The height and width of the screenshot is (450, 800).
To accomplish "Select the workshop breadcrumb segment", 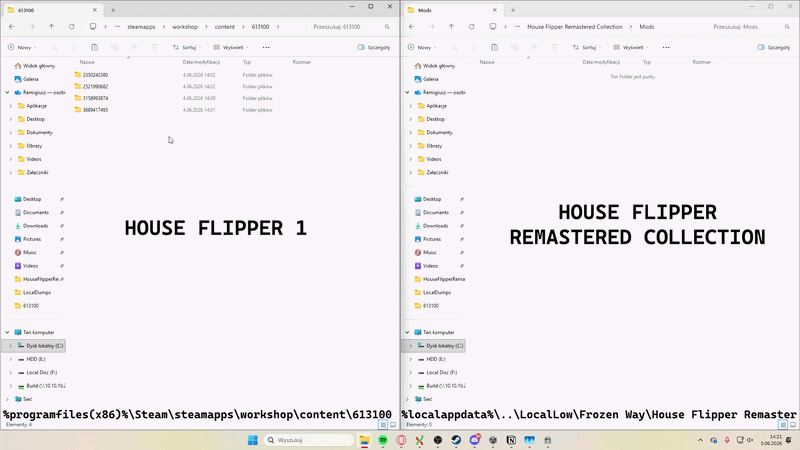I will (185, 27).
